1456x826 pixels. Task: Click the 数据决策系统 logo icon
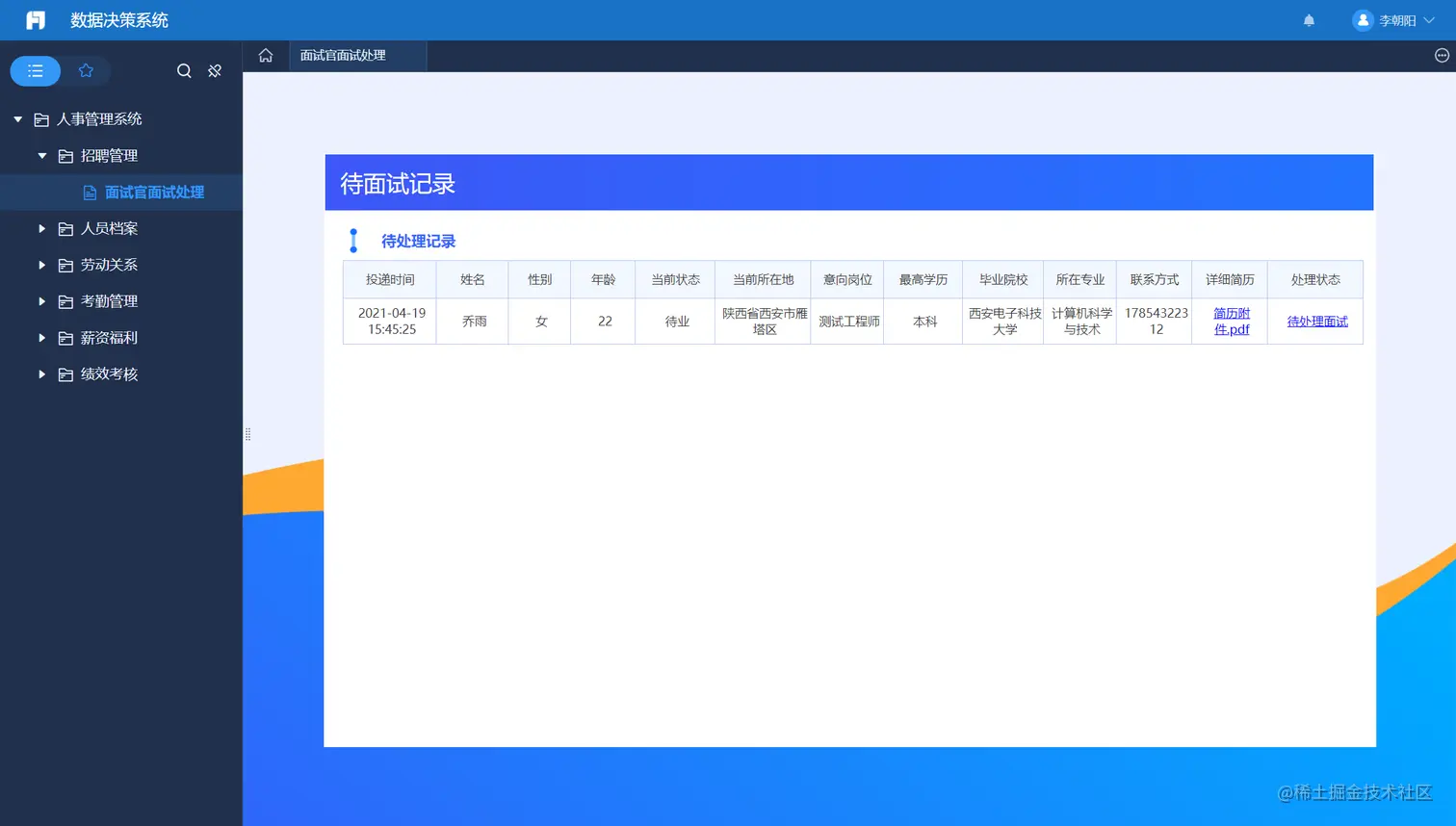pyautogui.click(x=38, y=19)
